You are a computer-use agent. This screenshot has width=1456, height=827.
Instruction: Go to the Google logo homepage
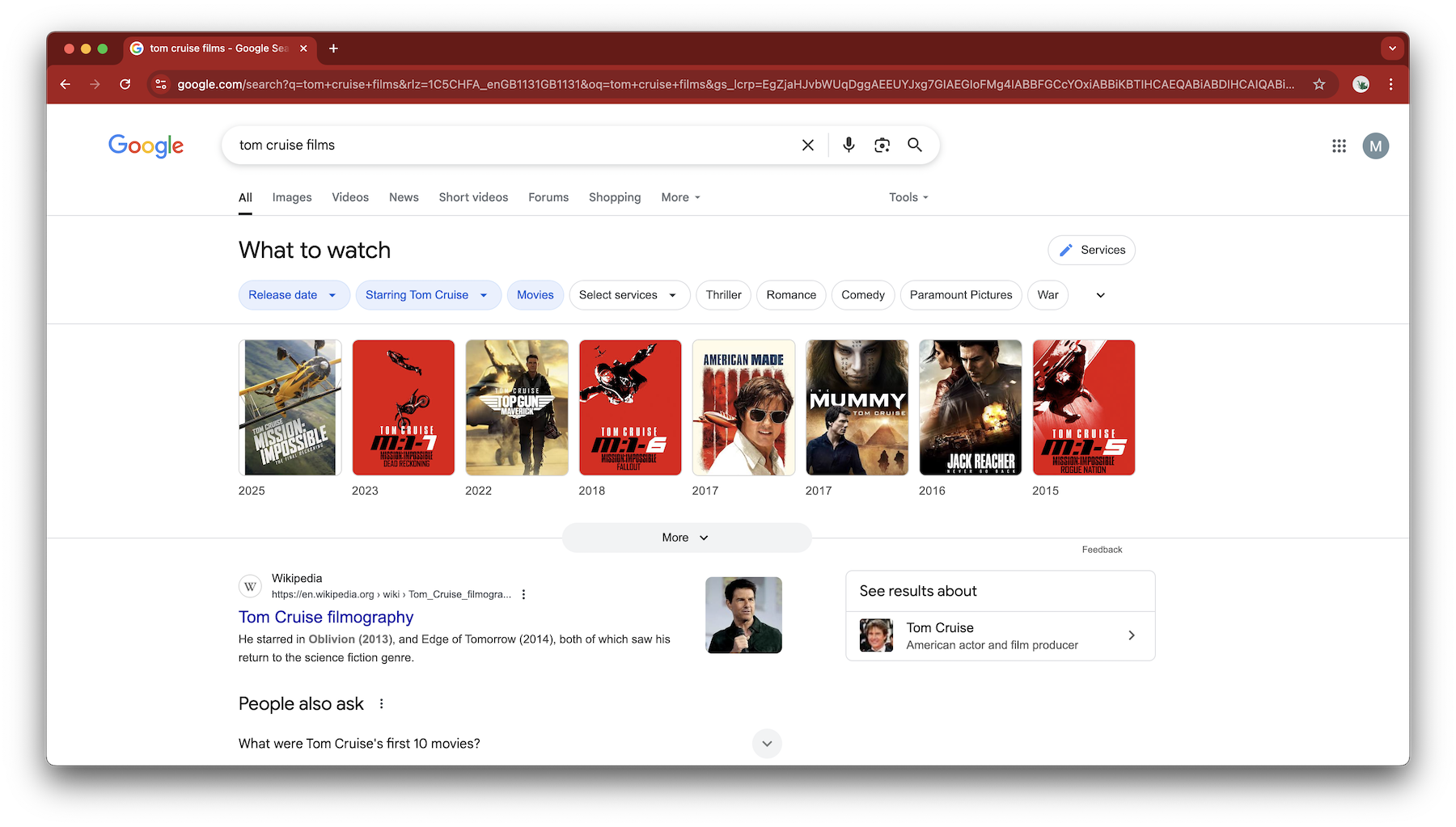(x=146, y=146)
